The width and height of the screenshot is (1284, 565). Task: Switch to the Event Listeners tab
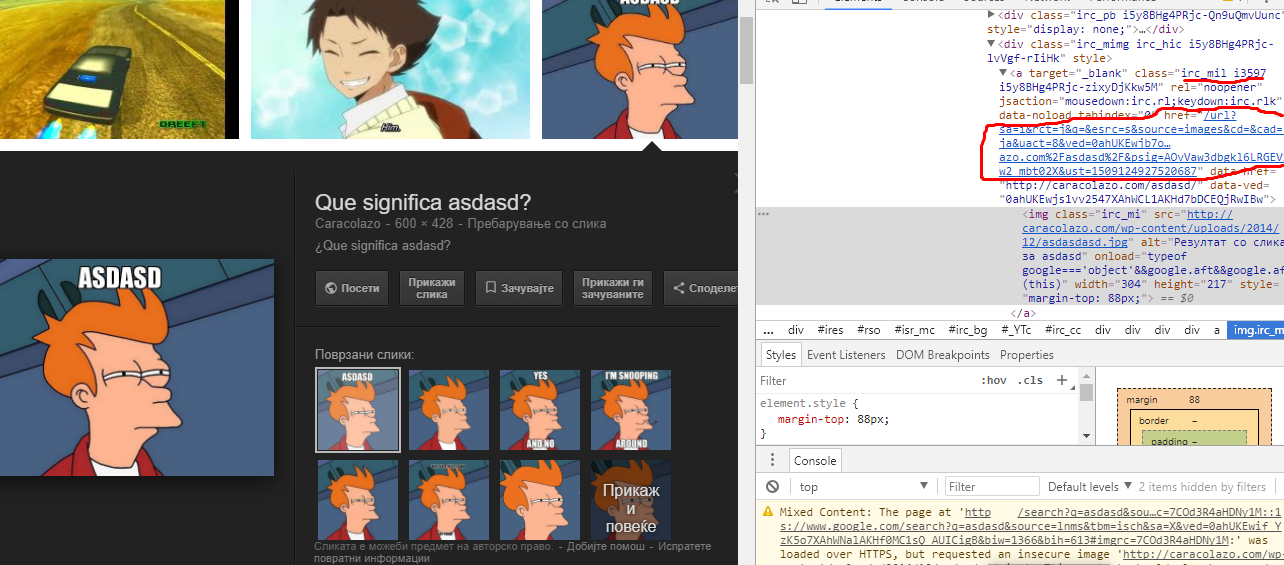846,355
